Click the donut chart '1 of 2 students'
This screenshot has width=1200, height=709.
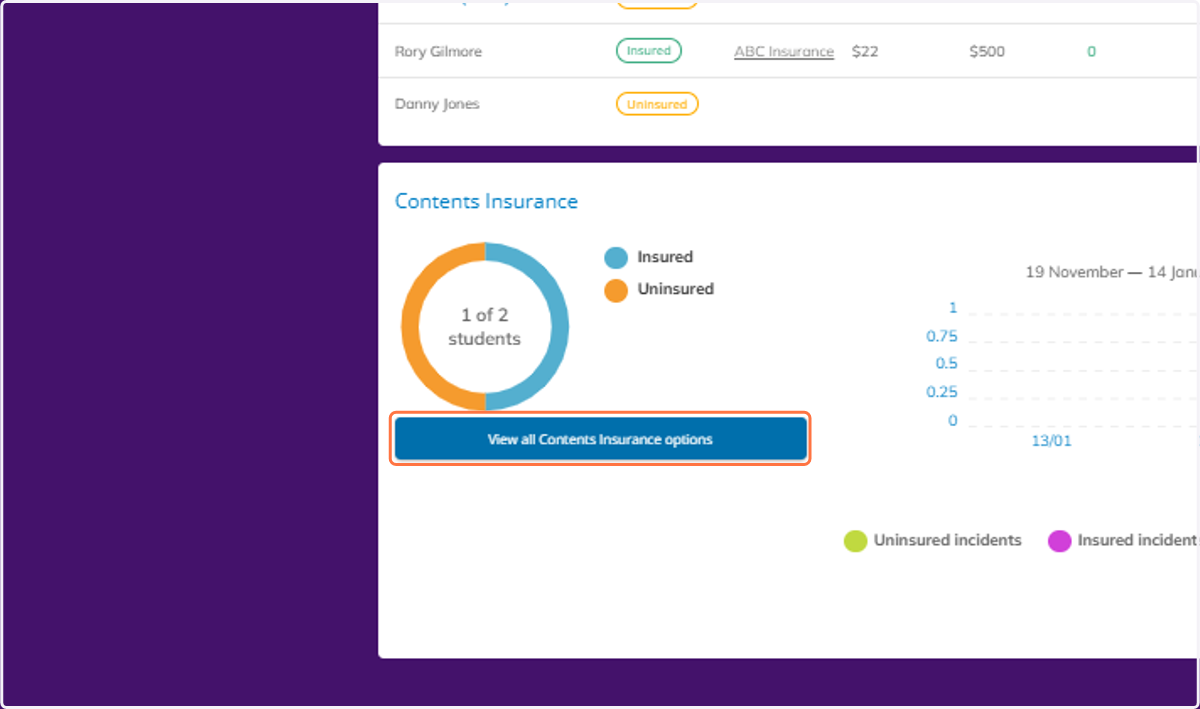point(485,327)
